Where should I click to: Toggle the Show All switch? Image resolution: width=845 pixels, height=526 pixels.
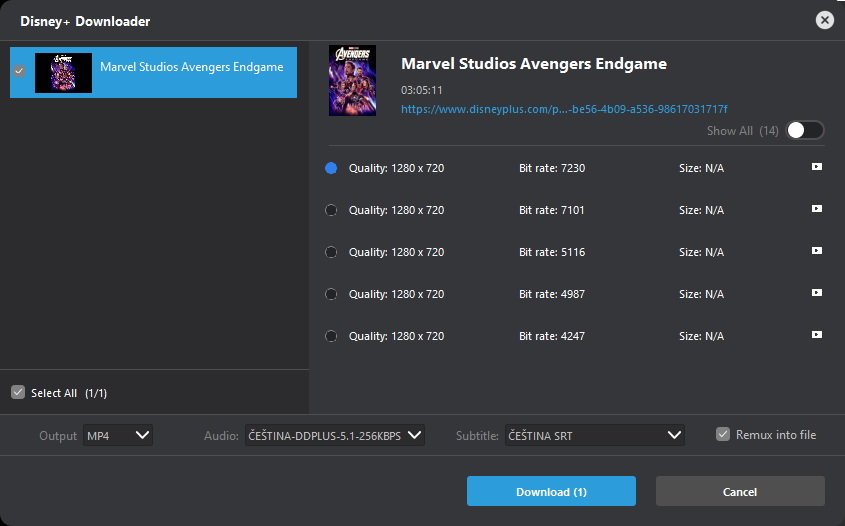(x=805, y=130)
